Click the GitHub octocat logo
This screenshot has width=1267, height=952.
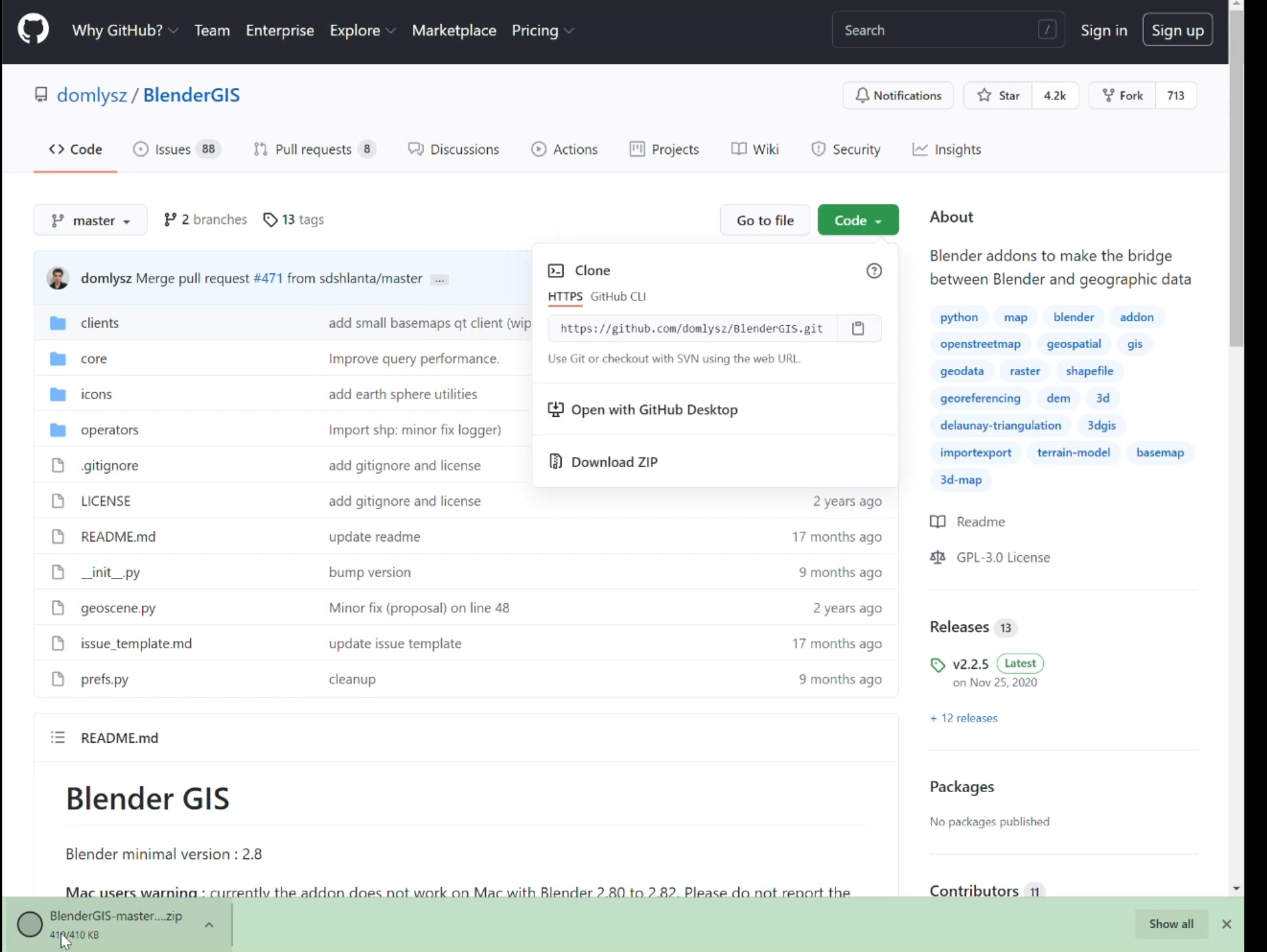click(x=33, y=30)
